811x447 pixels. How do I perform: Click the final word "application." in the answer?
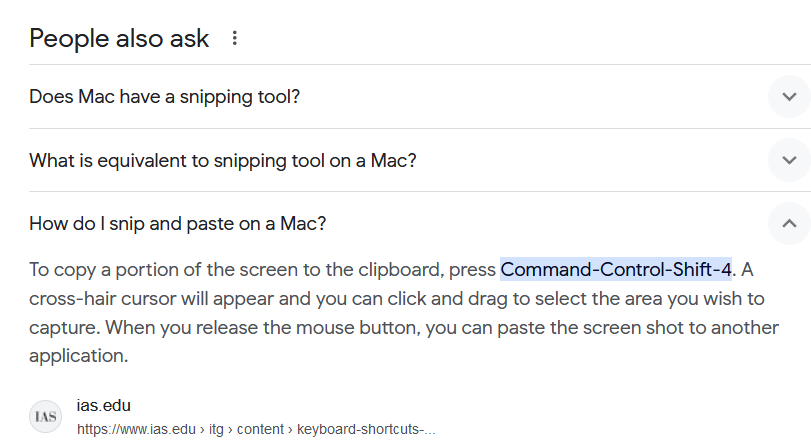[x=78, y=355]
